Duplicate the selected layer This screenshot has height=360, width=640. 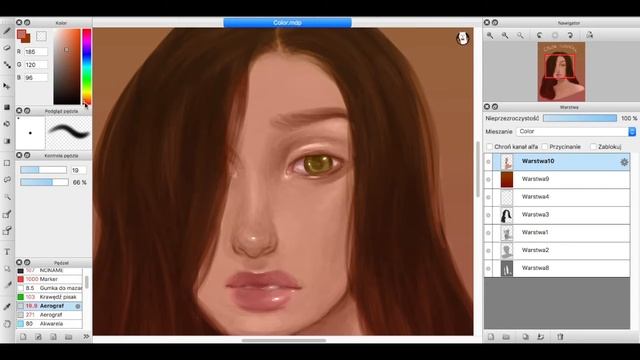(x=525, y=337)
